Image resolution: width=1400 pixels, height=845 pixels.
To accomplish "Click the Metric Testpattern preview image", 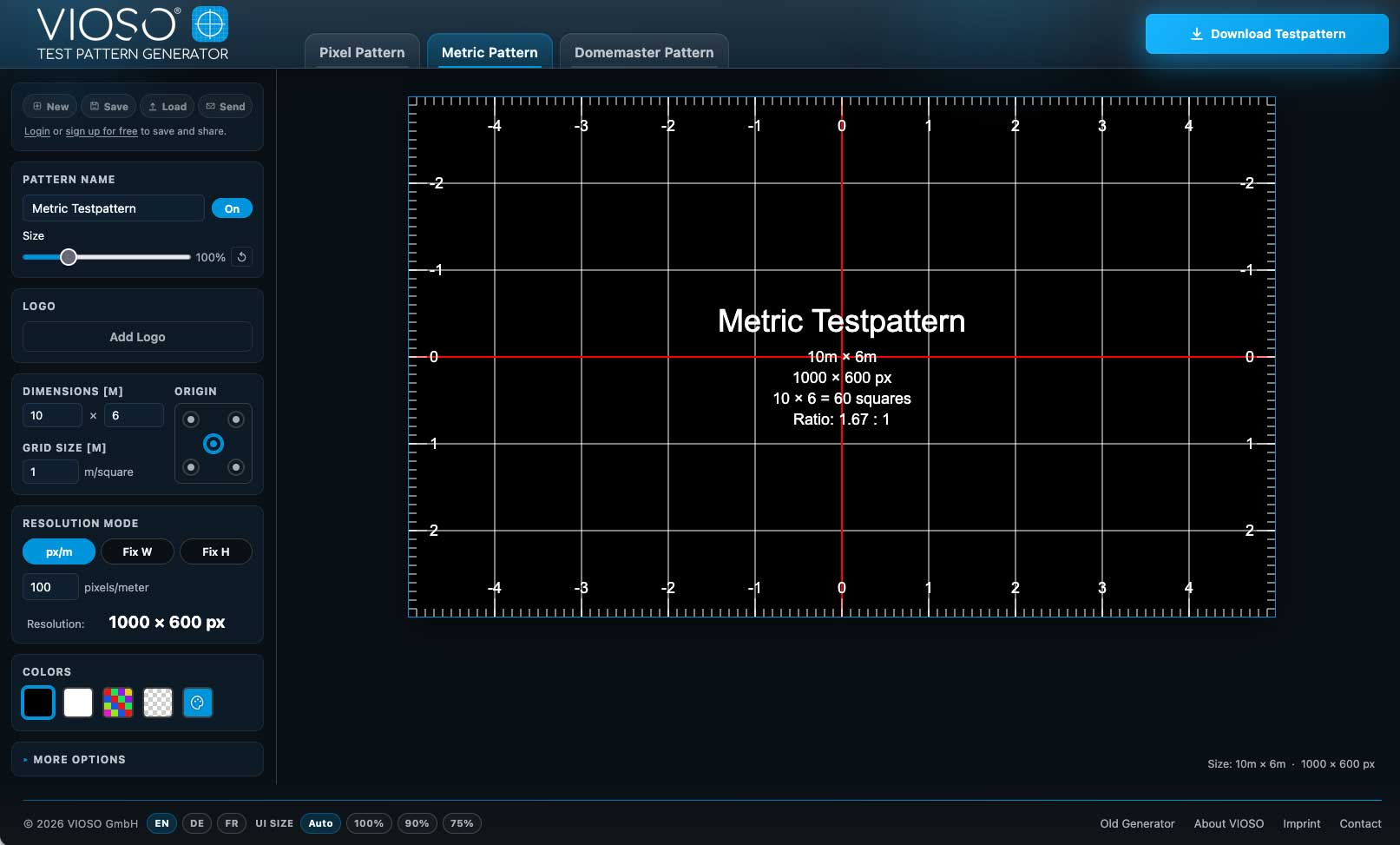I will (842, 357).
